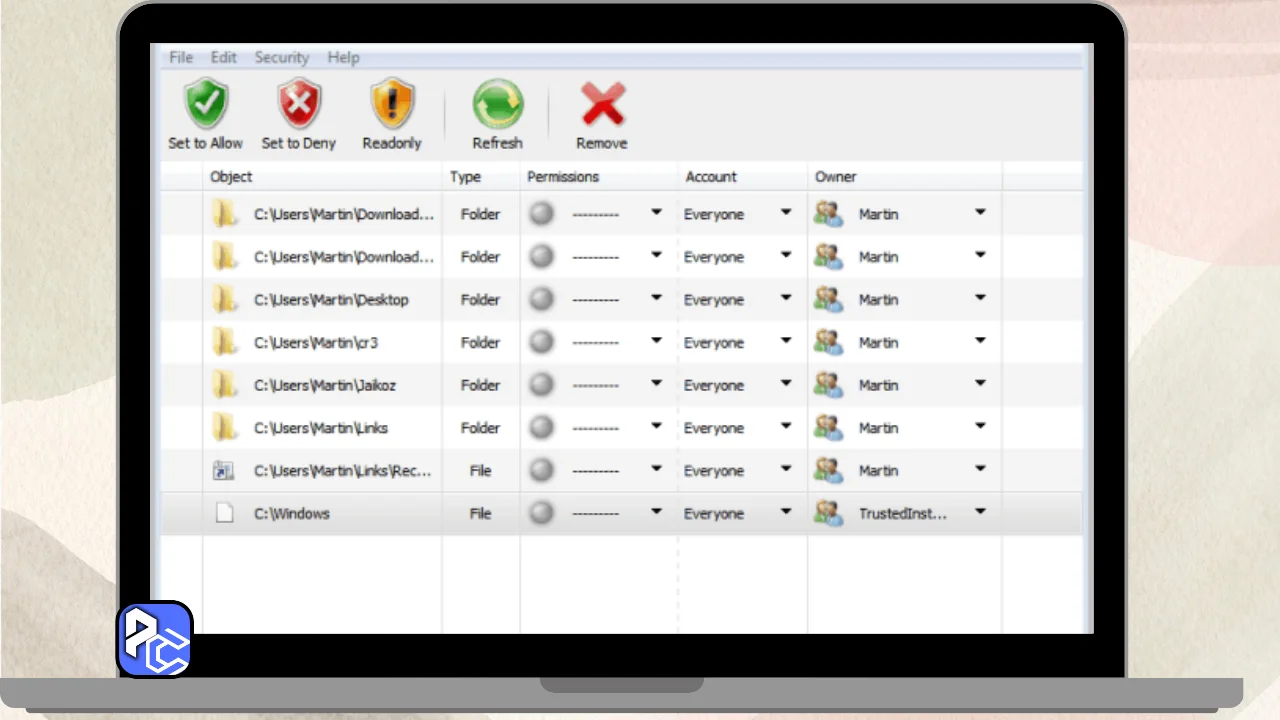Click the TrustedInst... owner users icon
This screenshot has width=1280, height=720.
click(x=828, y=513)
